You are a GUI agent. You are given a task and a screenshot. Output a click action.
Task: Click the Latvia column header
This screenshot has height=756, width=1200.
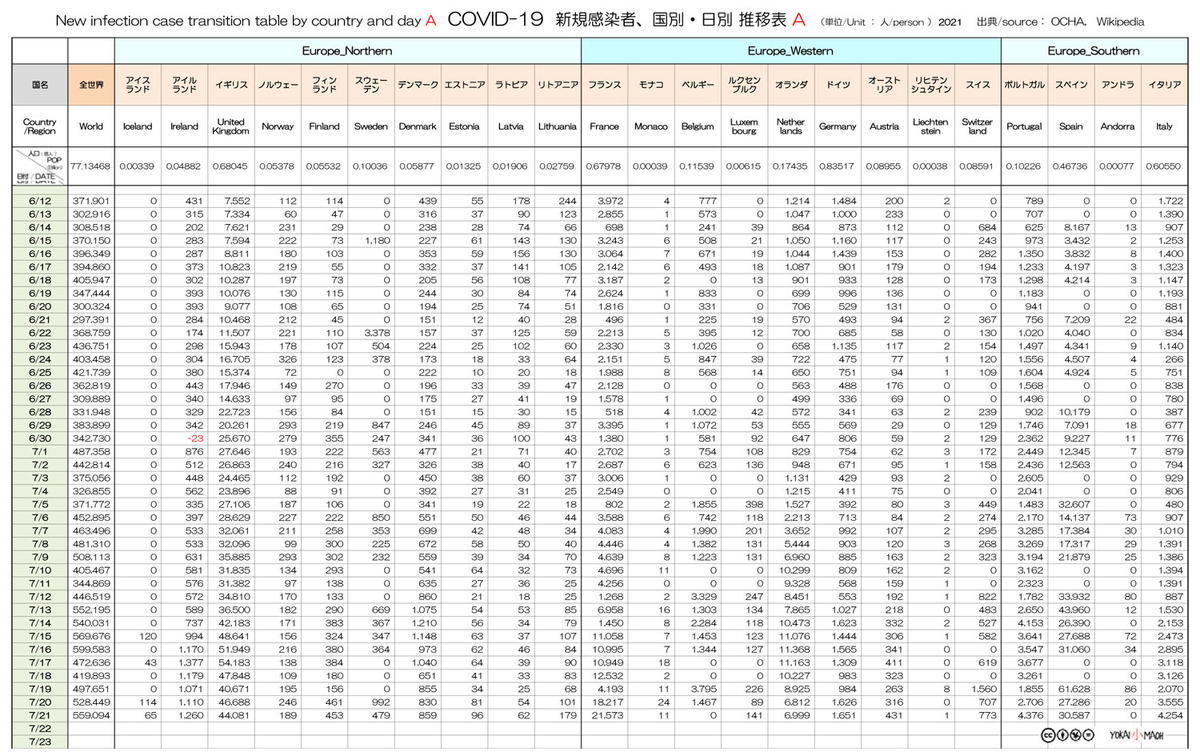(x=511, y=127)
